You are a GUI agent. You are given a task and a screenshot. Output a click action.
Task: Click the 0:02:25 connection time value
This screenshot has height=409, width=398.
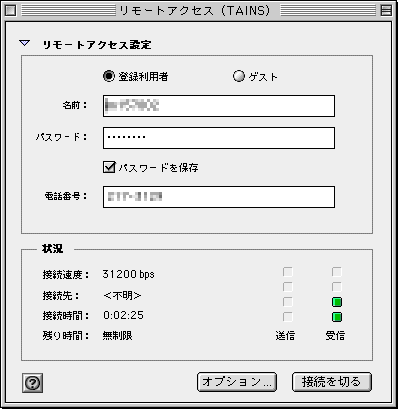pyautogui.click(x=123, y=315)
